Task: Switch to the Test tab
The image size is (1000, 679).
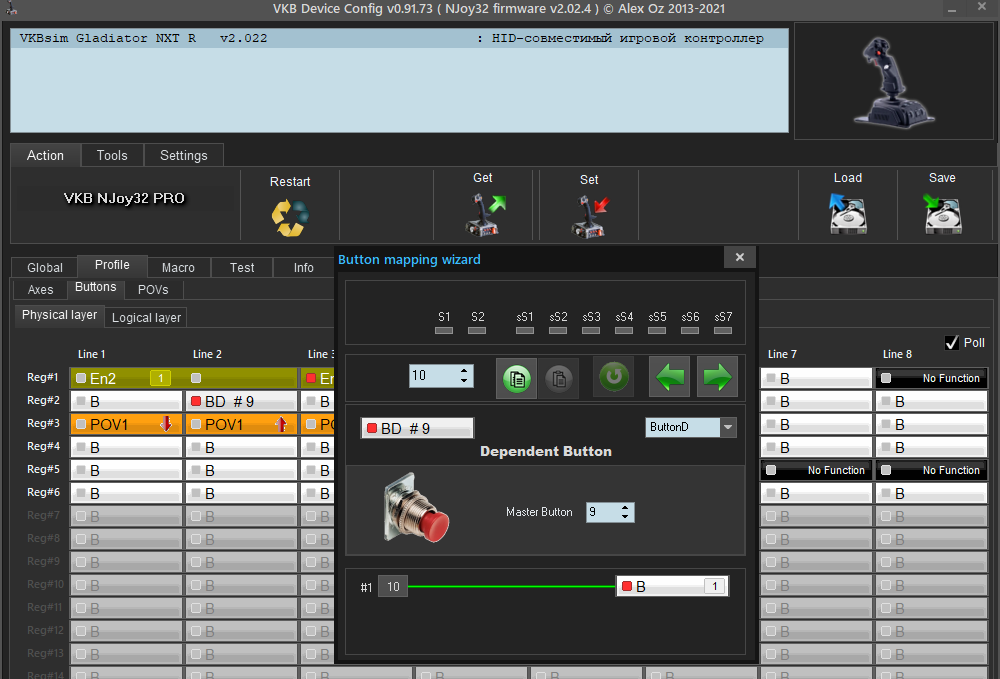Action: pyautogui.click(x=242, y=268)
